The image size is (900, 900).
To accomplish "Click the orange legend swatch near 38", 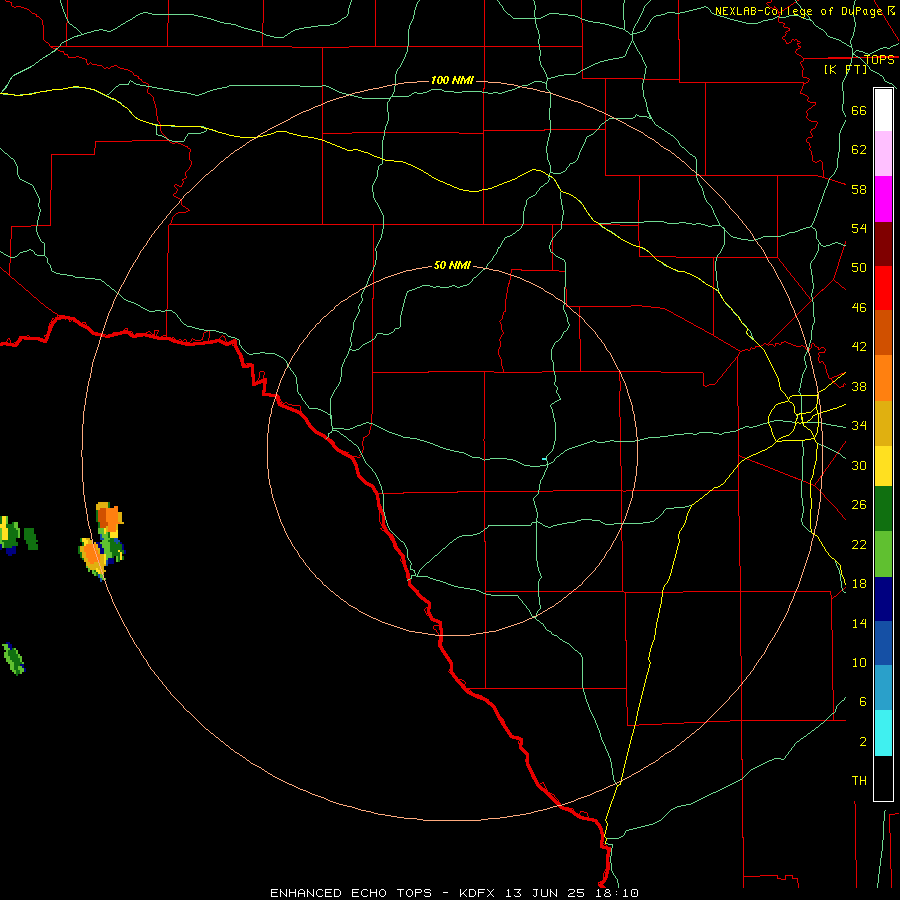I will (883, 378).
